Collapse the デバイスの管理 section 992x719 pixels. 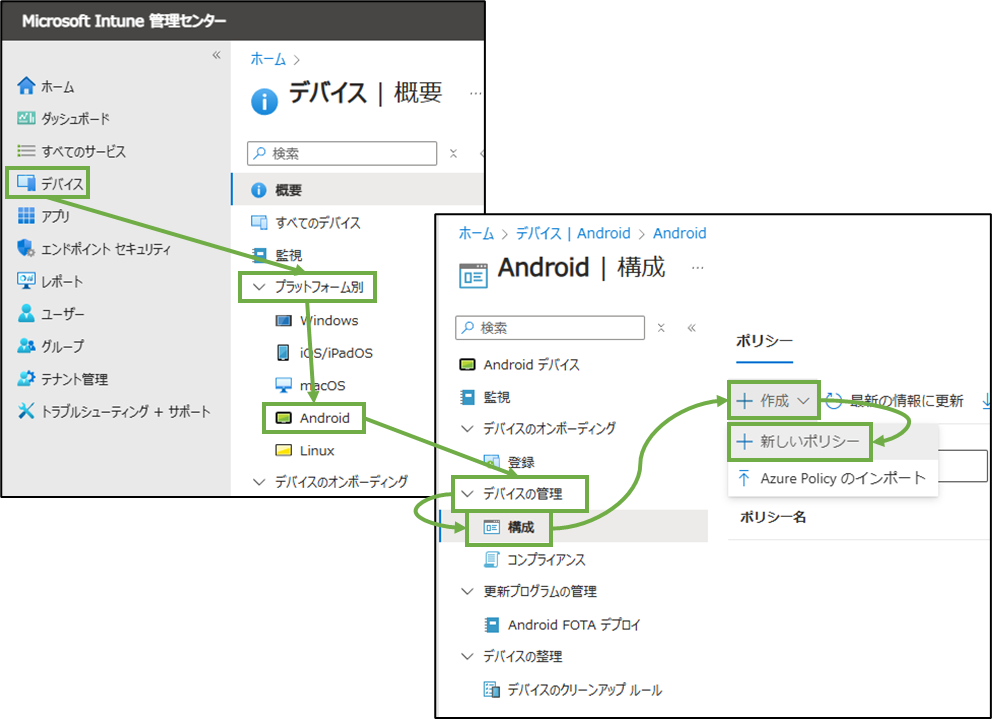point(467,494)
